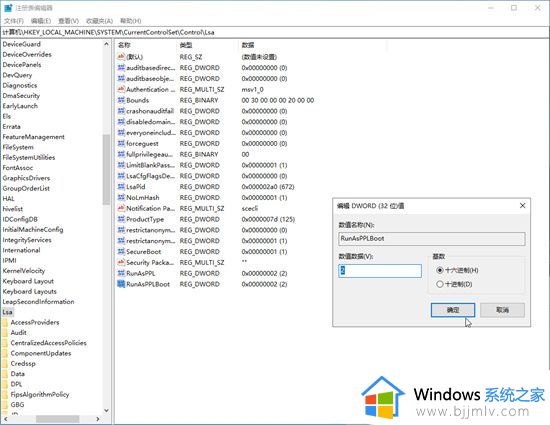Select the Lsa key in tree
Viewport: 550px width, 425px height.
7,312
